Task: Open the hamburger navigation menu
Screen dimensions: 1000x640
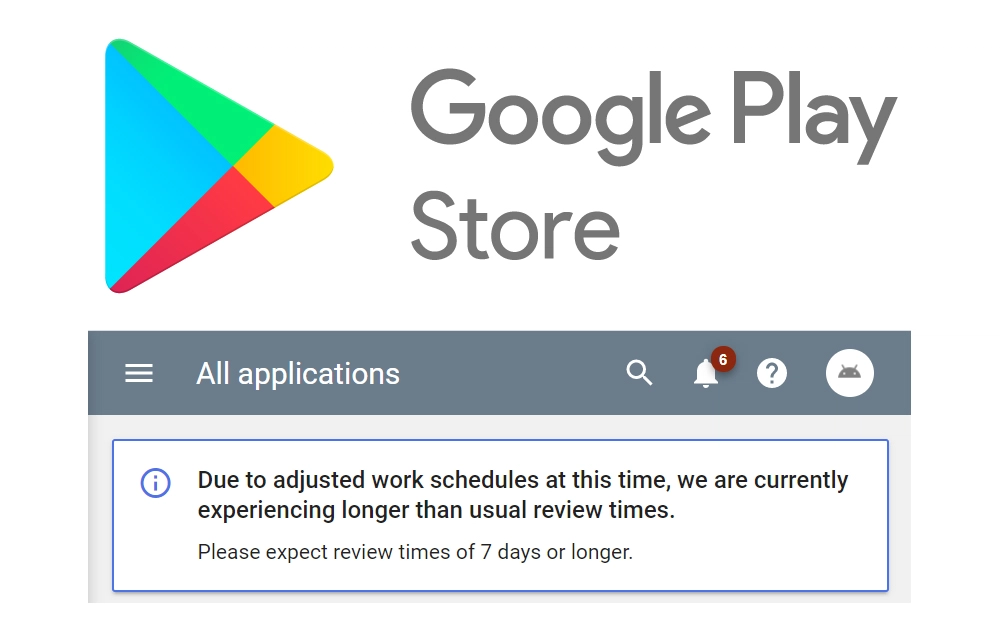Action: point(139,374)
